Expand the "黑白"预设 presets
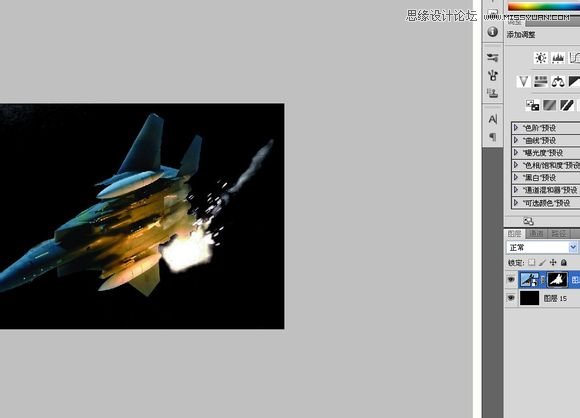The height and width of the screenshot is (418, 580). [x=516, y=178]
